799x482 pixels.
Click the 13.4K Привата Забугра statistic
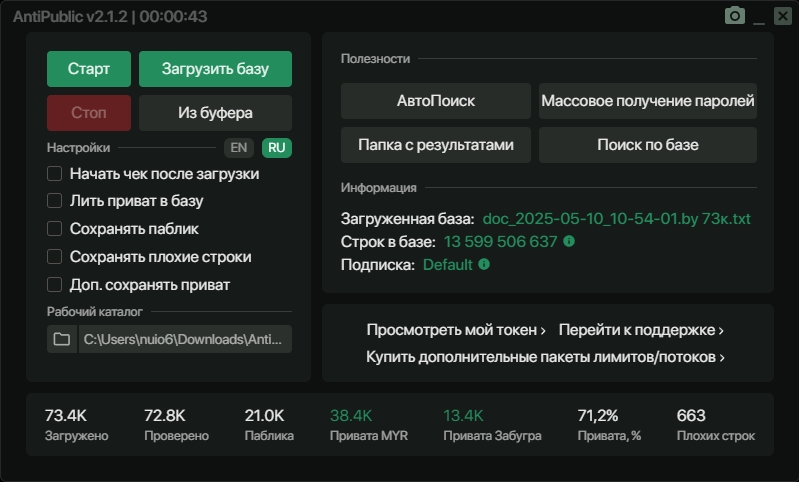pyautogui.click(x=492, y=424)
